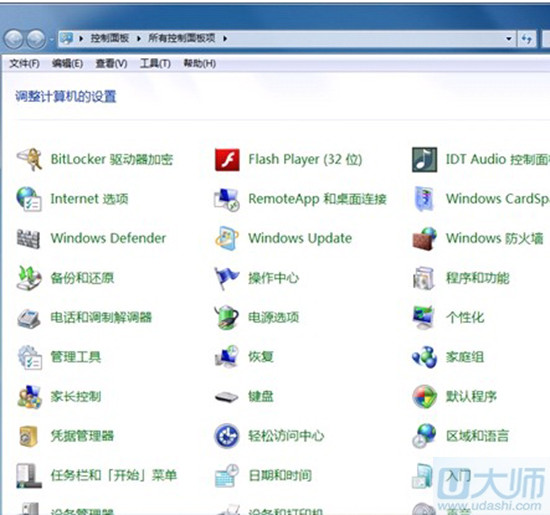Viewport: 550px width, 515px height.
Task: Open the 默认程序 icon
Action: [x=424, y=397]
